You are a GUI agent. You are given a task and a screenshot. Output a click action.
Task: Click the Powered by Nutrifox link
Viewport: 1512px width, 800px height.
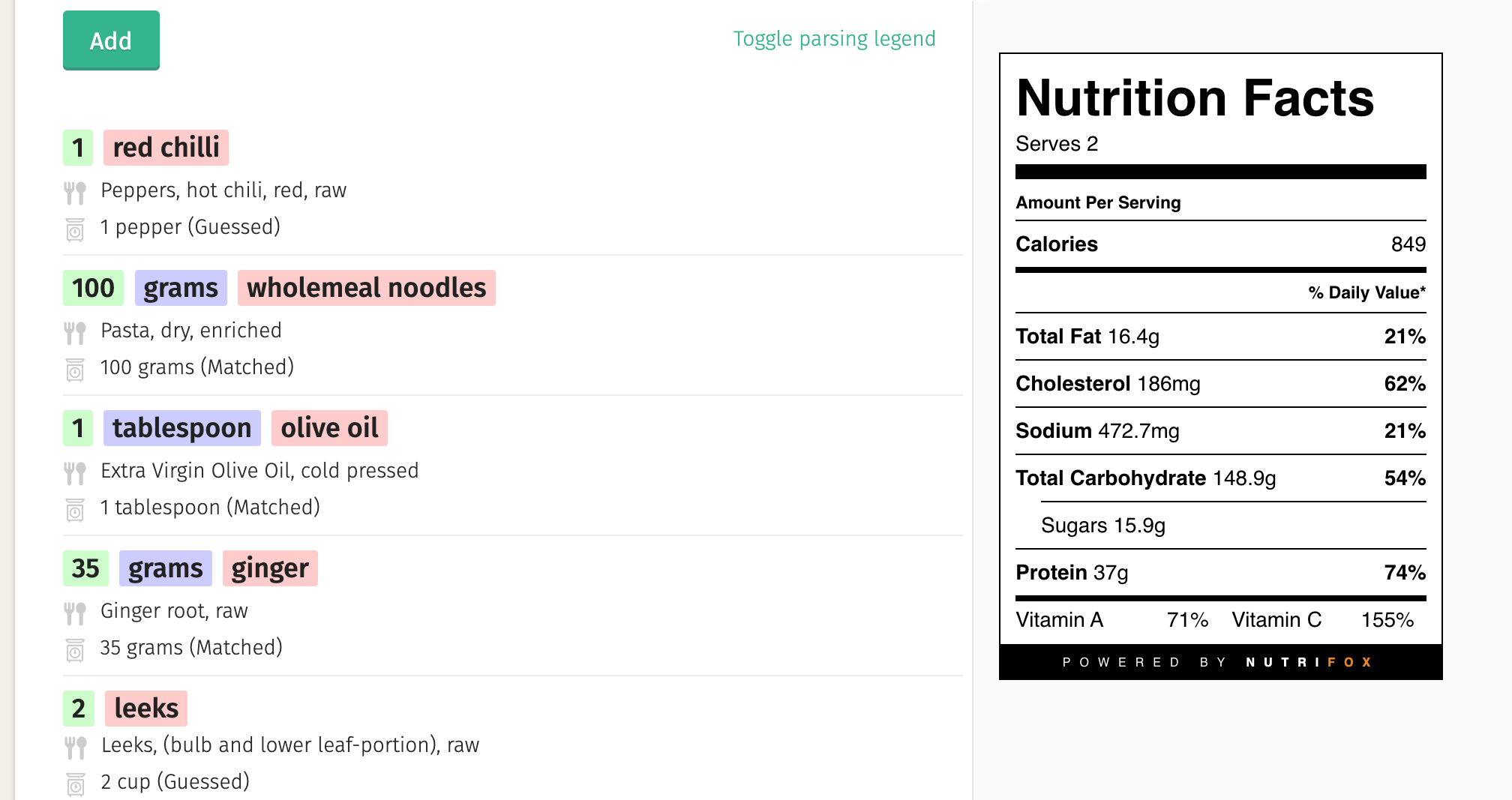coord(1221,662)
